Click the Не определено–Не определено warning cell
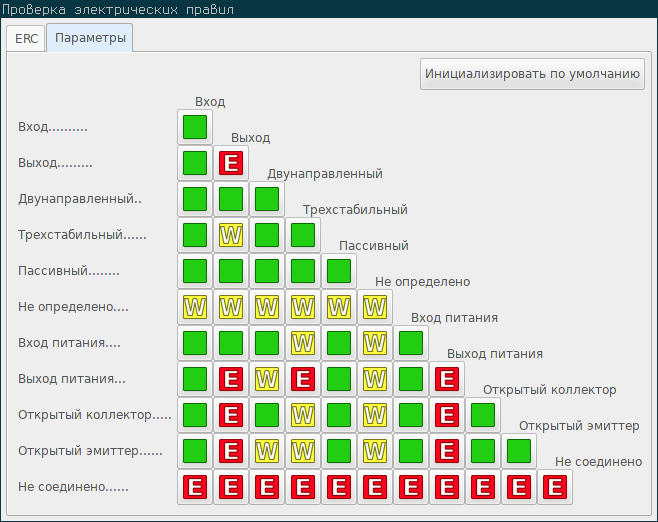The image size is (658, 522). pos(375,307)
